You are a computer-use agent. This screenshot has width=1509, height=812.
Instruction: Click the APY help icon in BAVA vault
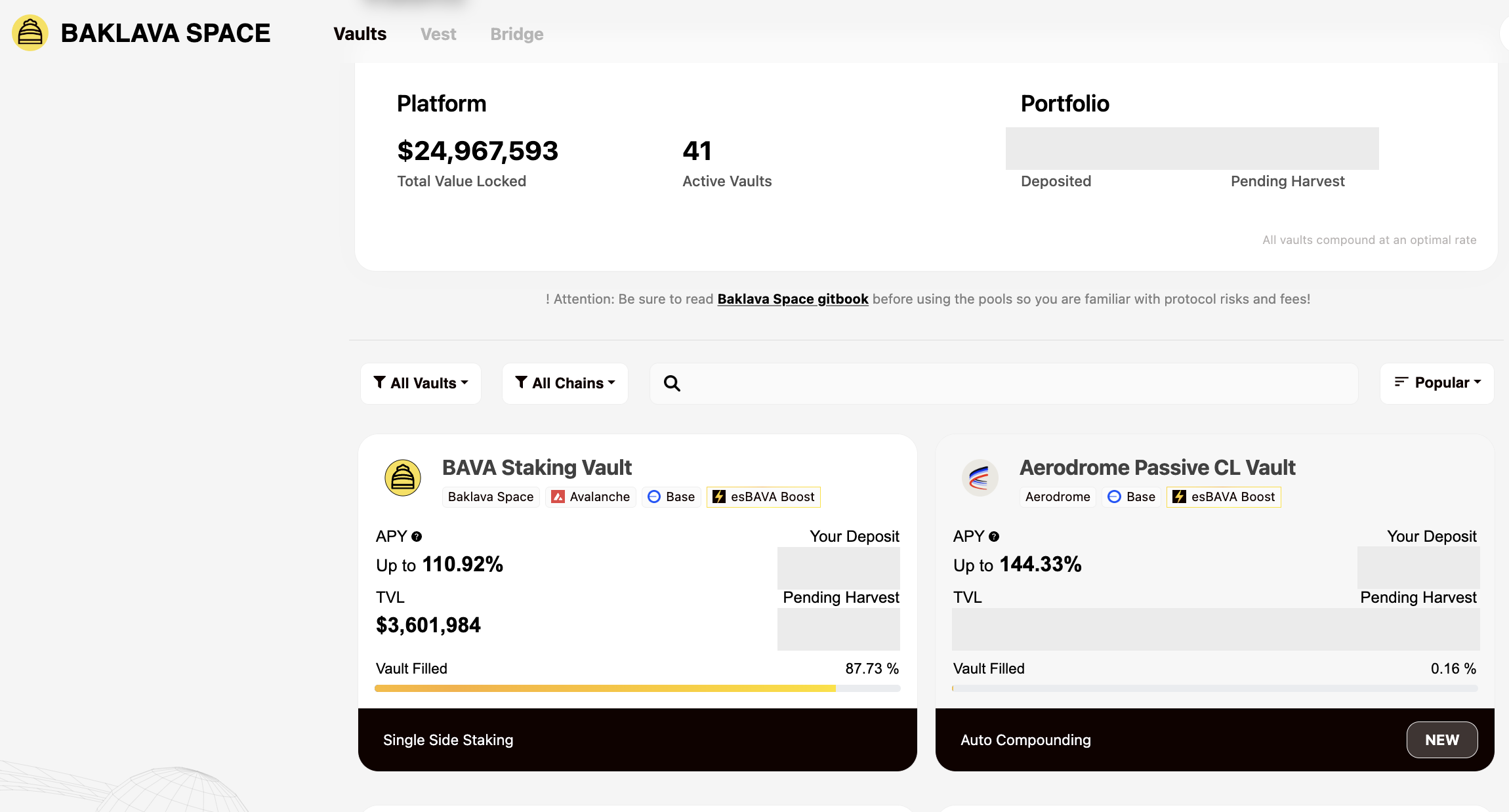[417, 537]
